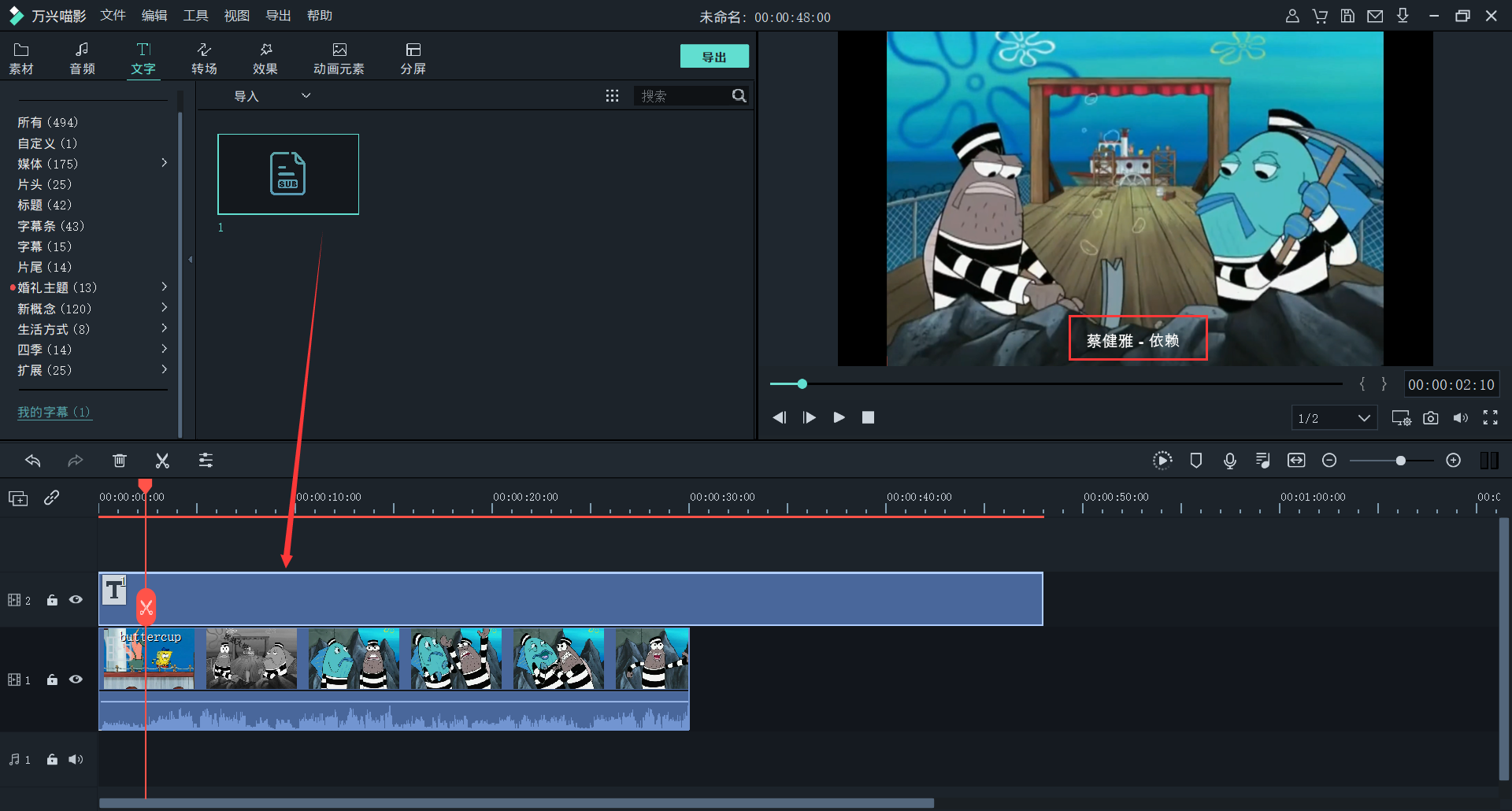Click the zoom in plus icon on timeline
The height and width of the screenshot is (811, 1512).
pyautogui.click(x=1453, y=461)
